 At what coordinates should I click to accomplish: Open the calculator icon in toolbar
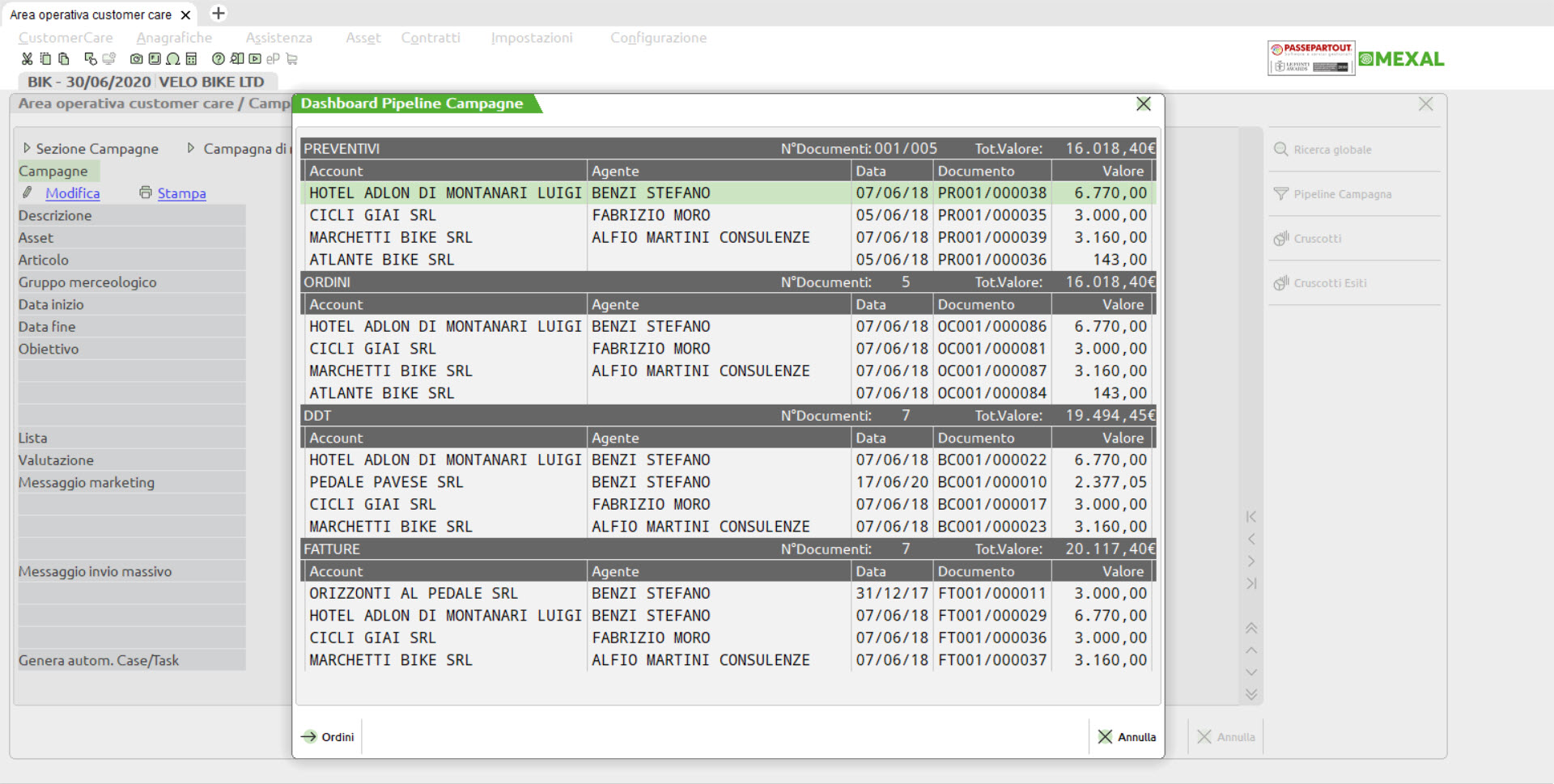point(192,59)
